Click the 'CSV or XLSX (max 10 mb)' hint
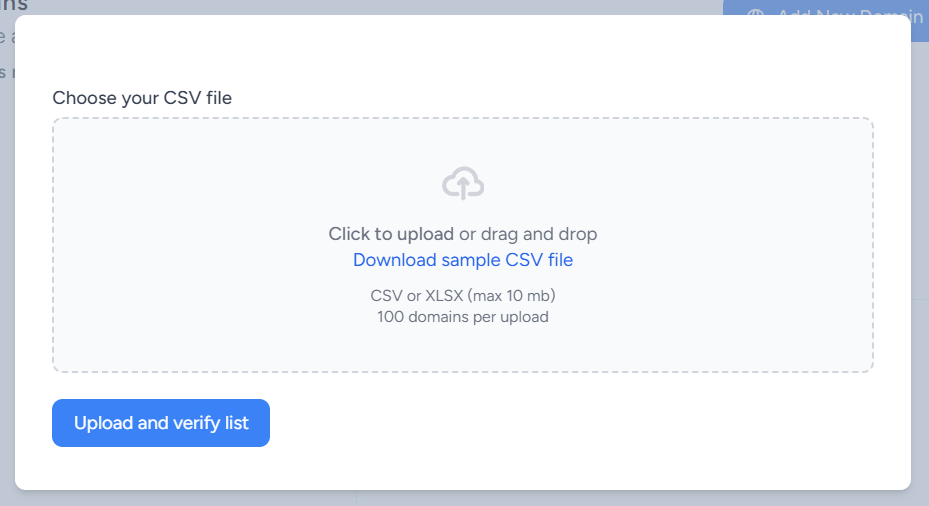Screen dimensions: 929x506 [463, 295]
